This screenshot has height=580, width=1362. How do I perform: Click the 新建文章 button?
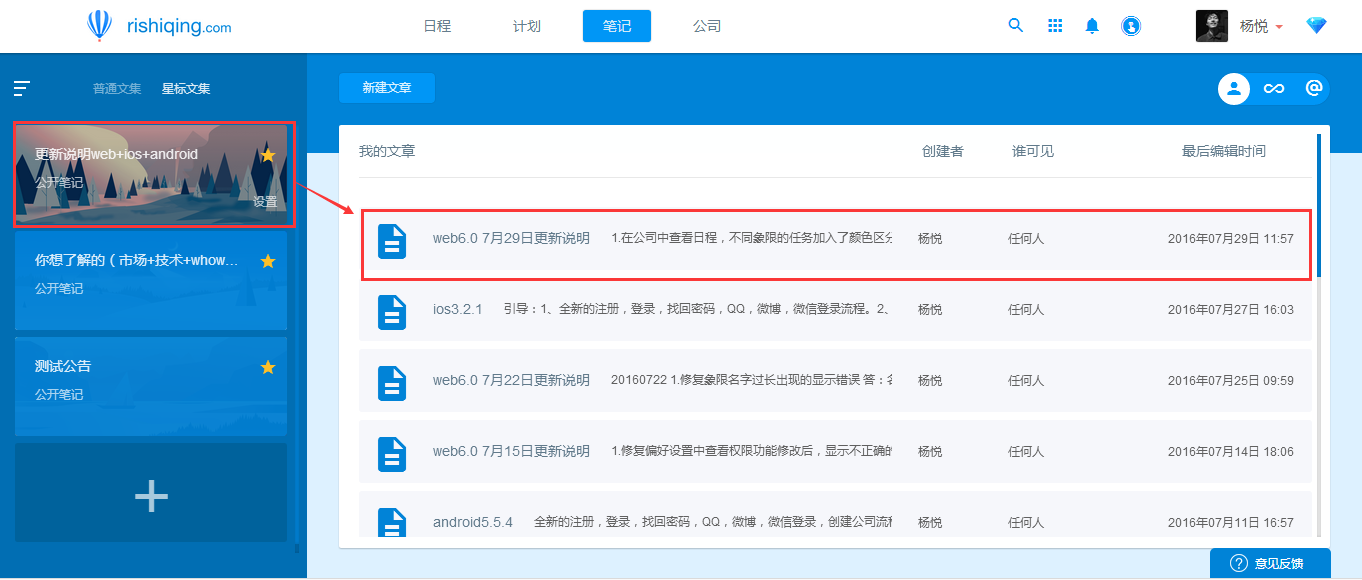(386, 88)
